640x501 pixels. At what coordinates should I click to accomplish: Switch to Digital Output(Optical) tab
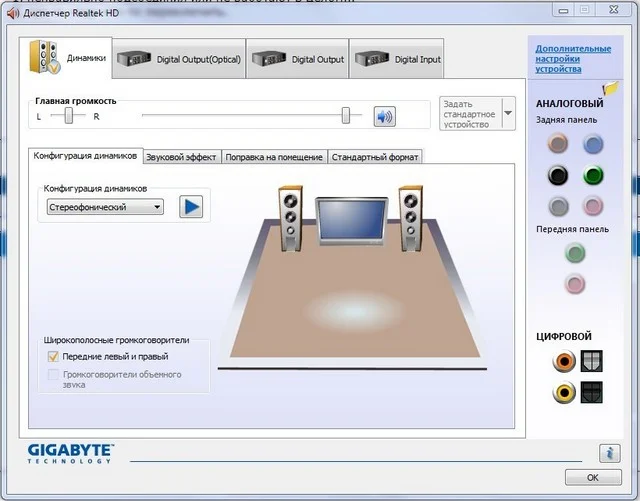[179, 59]
